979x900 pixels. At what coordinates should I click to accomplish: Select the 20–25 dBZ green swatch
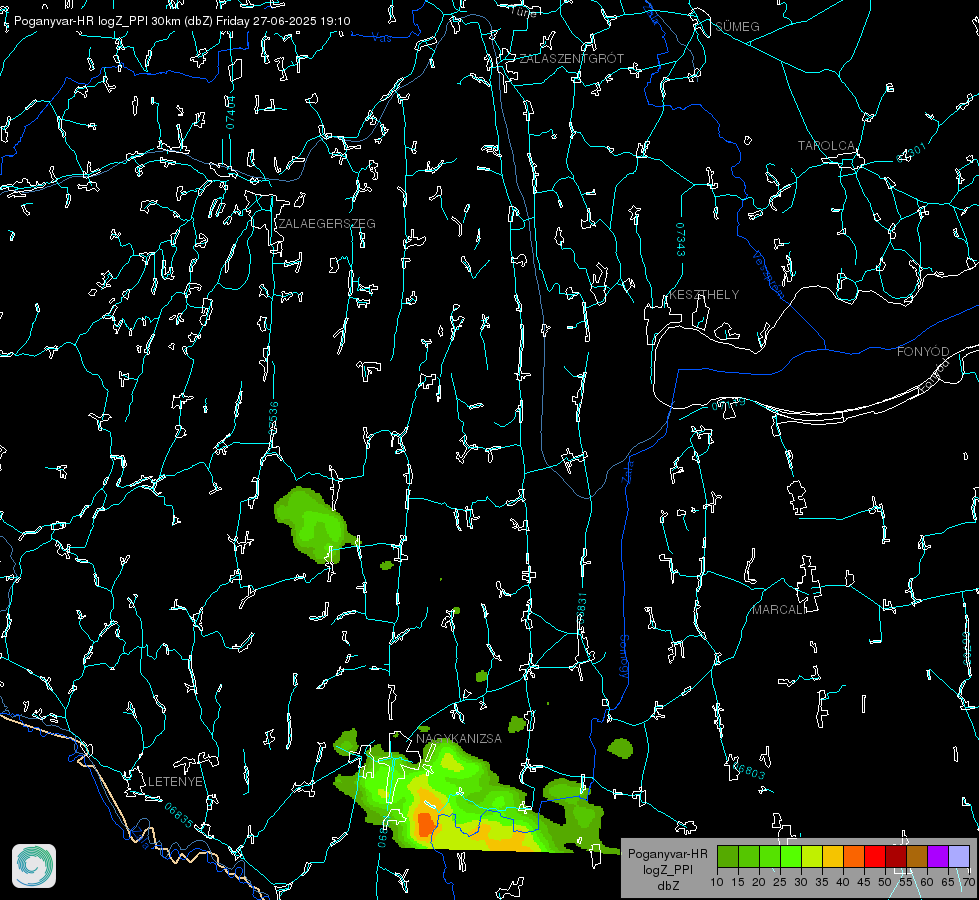tap(770, 856)
